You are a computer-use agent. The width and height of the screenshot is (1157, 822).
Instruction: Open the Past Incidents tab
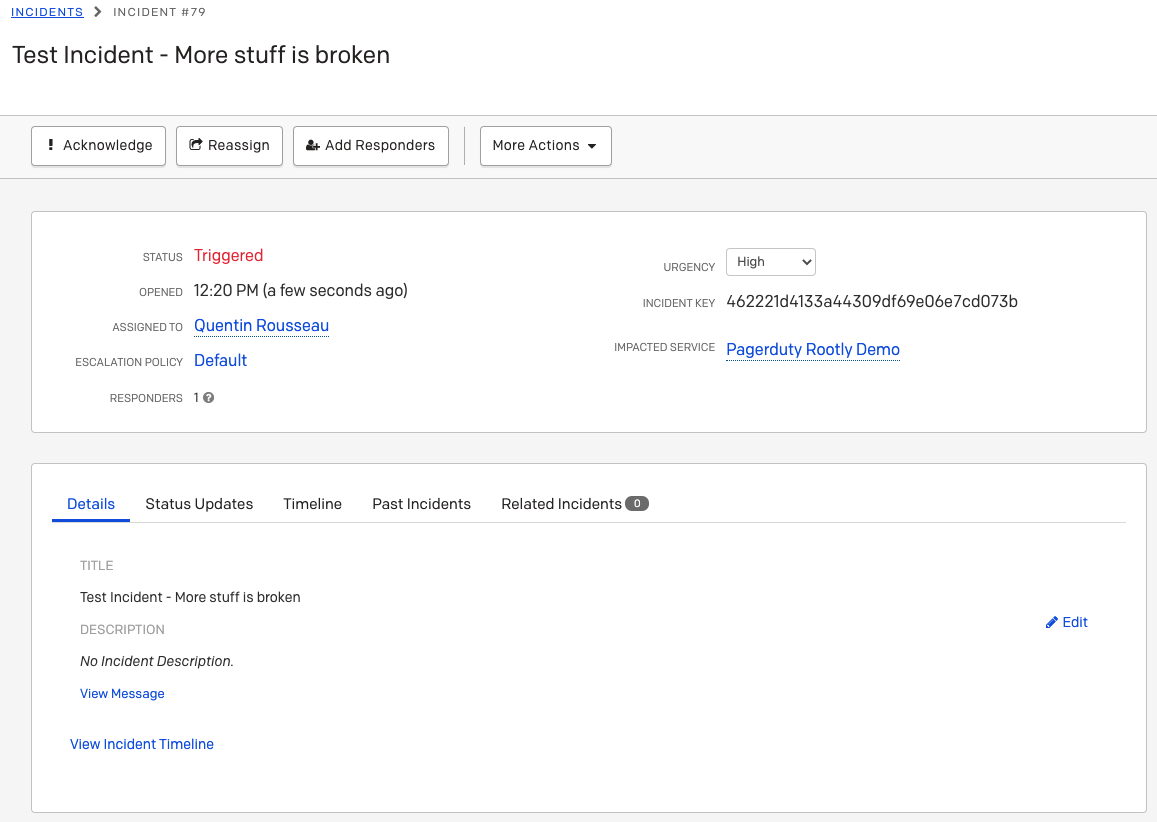(x=421, y=504)
